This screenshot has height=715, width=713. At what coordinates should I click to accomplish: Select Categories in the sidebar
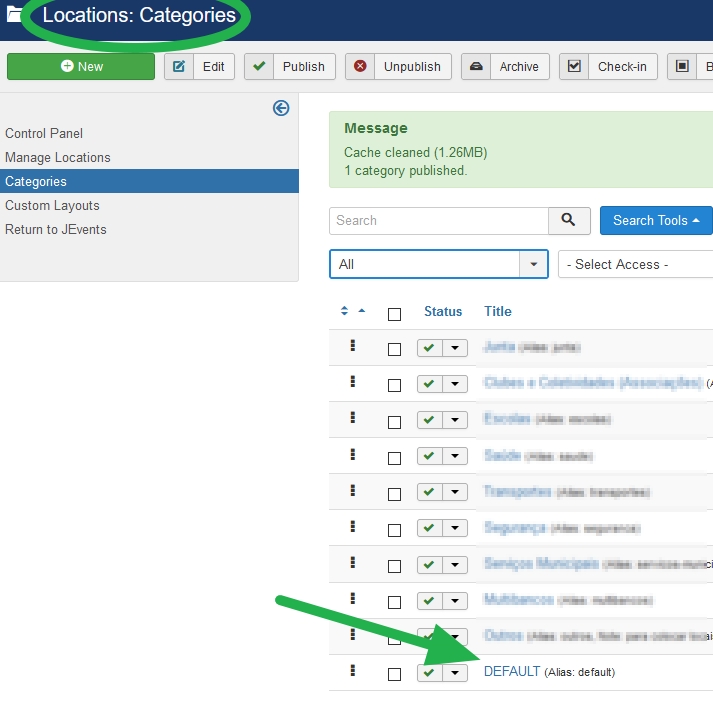click(x=149, y=181)
